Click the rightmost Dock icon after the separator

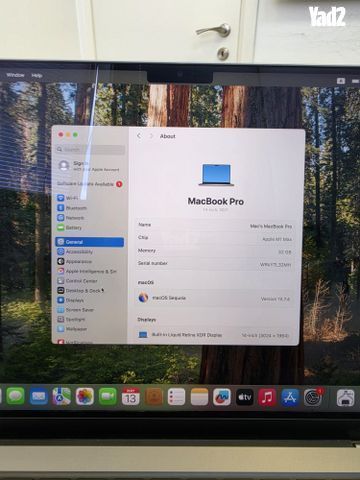coord(345,398)
